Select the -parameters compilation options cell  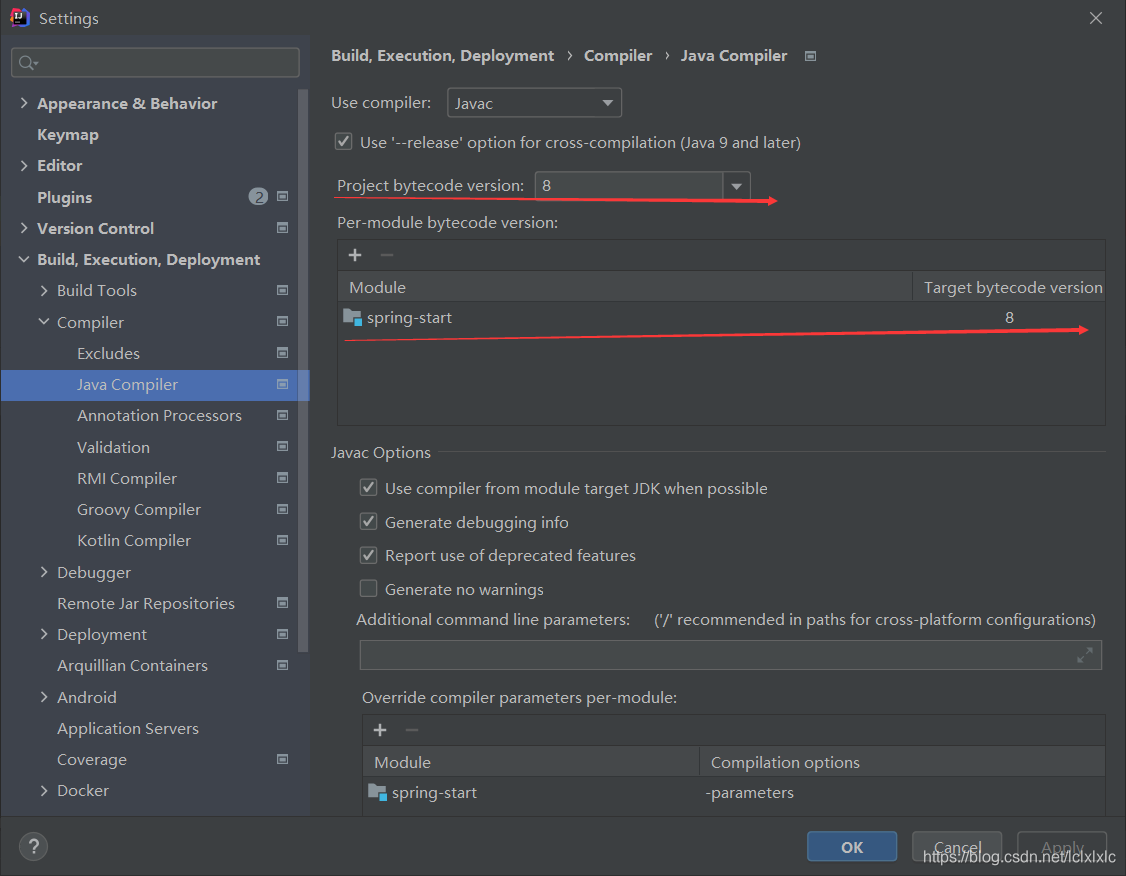[750, 792]
